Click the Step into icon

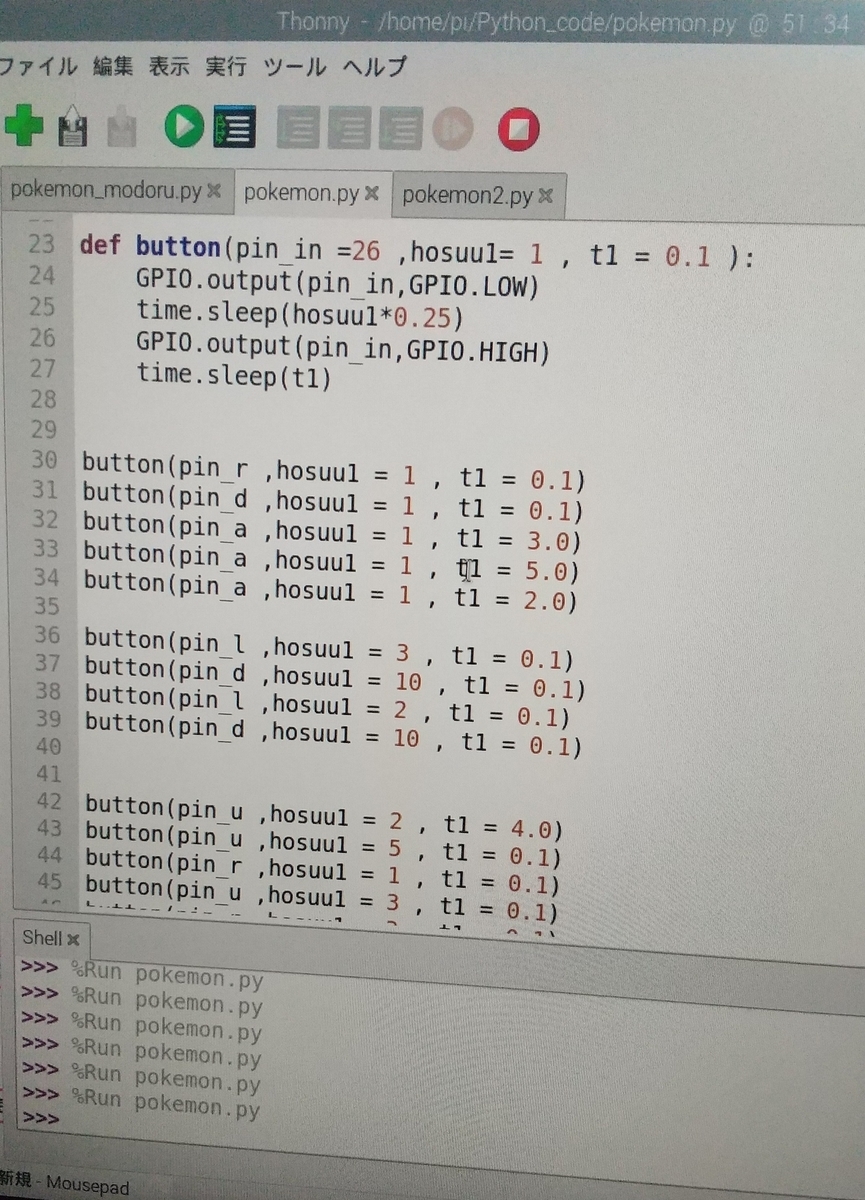pyautogui.click(x=348, y=129)
